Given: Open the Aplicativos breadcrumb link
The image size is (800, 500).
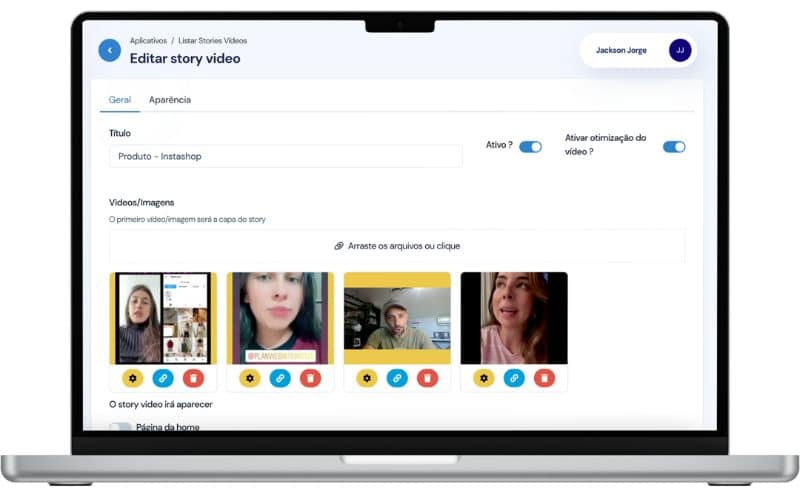Looking at the screenshot, I should pyautogui.click(x=148, y=40).
